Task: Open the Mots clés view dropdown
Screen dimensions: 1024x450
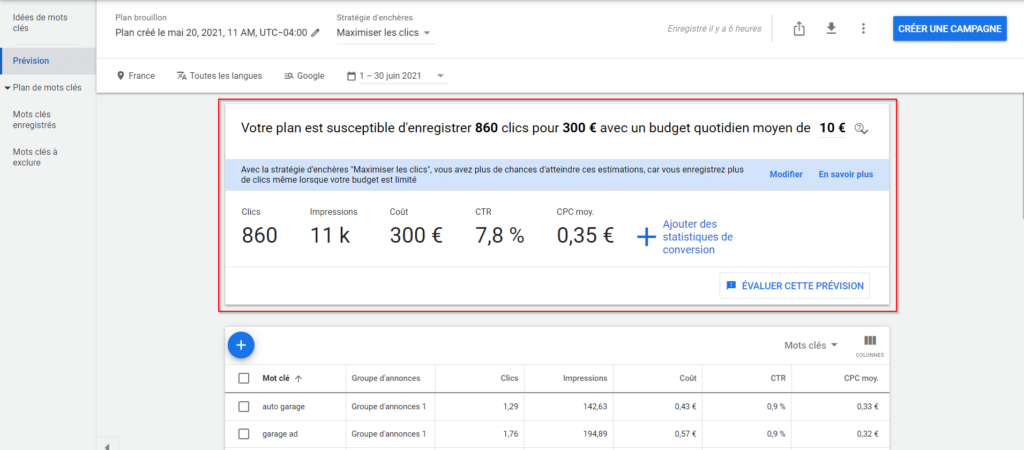Action: [x=811, y=345]
